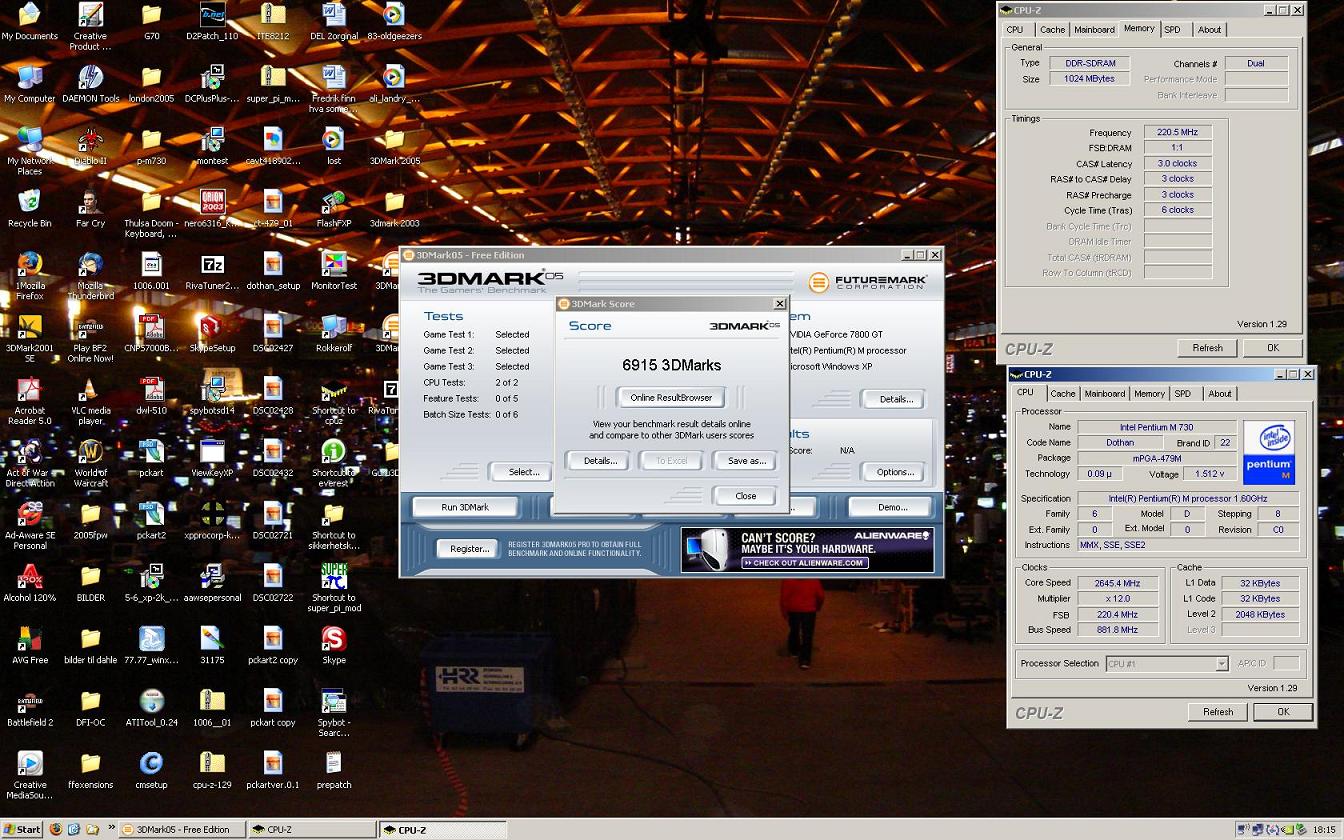Click the Core Speed value 2645.4 MHz
Viewport: 1344px width, 840px height.
(x=1116, y=583)
